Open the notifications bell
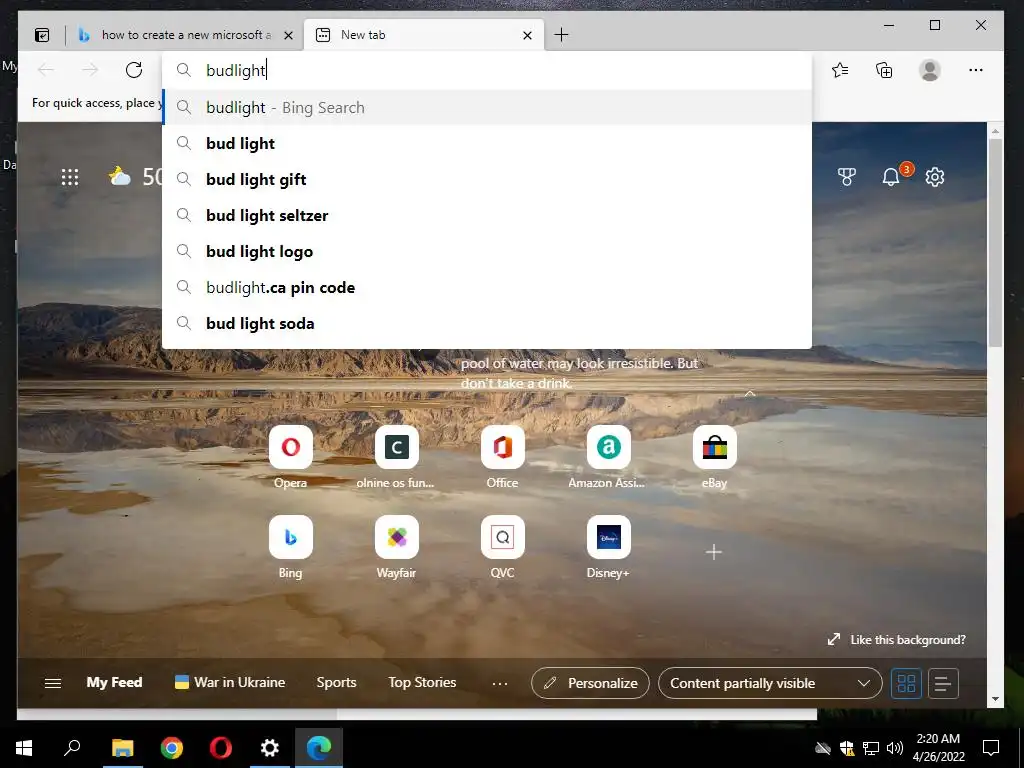 point(891,177)
